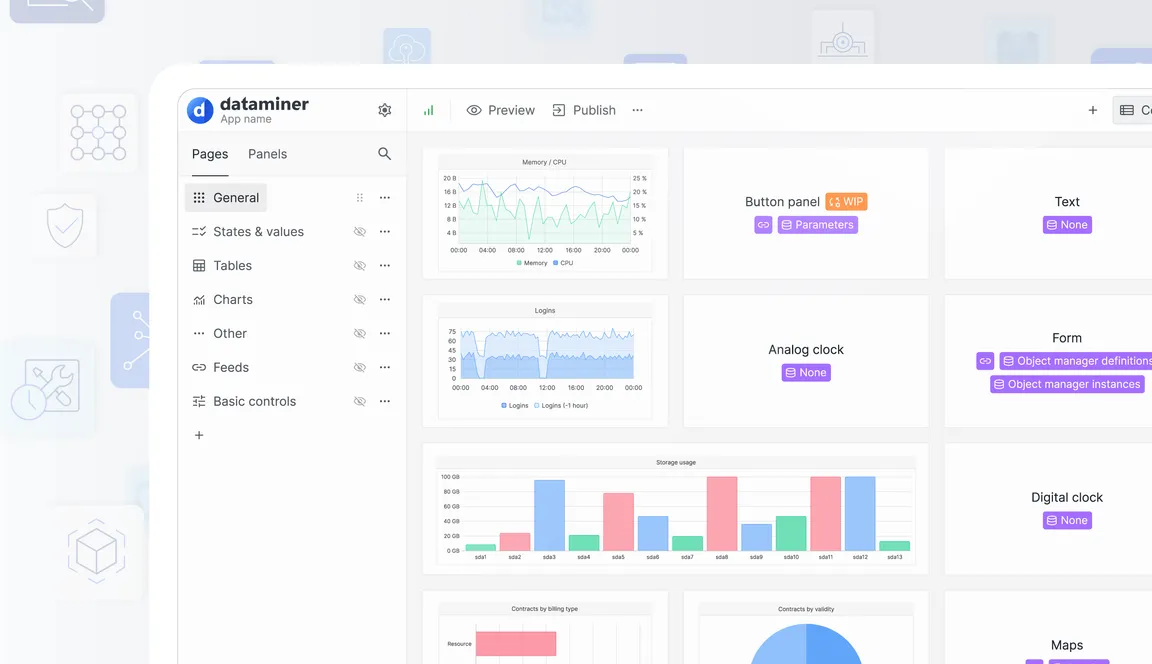Toggle visibility of the Charts page

tap(359, 299)
